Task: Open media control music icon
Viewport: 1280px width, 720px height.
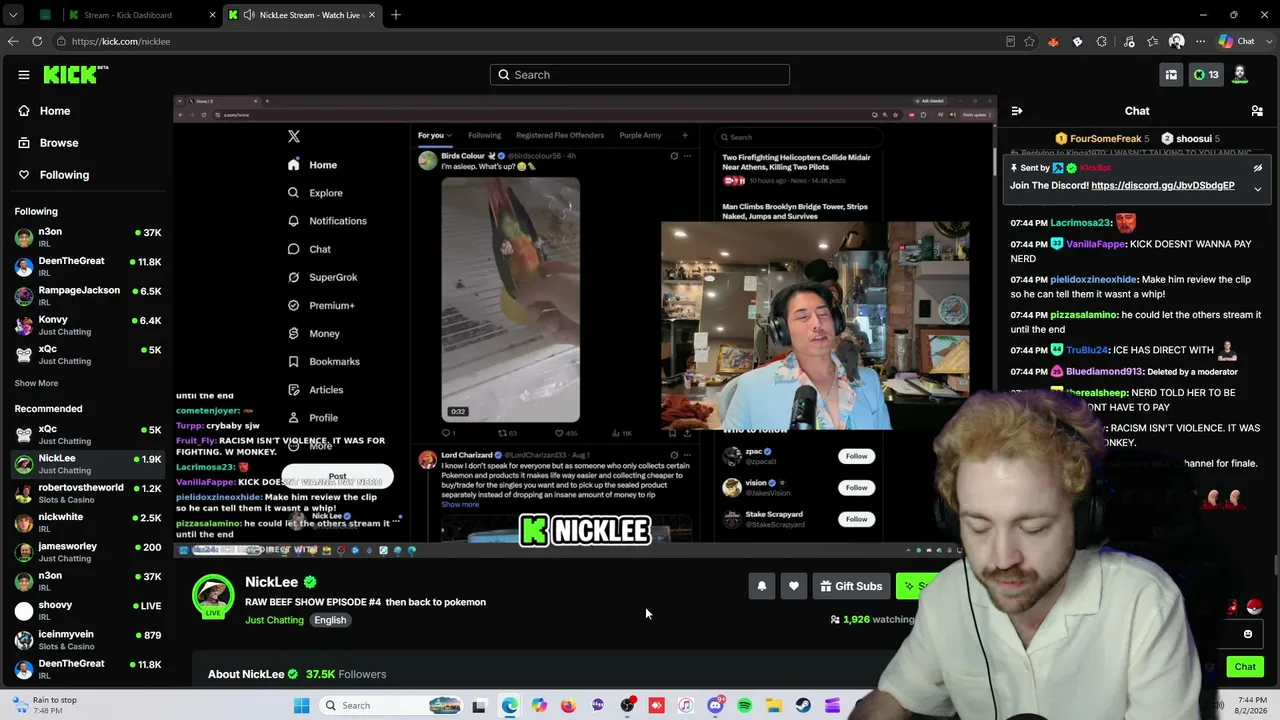Action: click(1129, 41)
